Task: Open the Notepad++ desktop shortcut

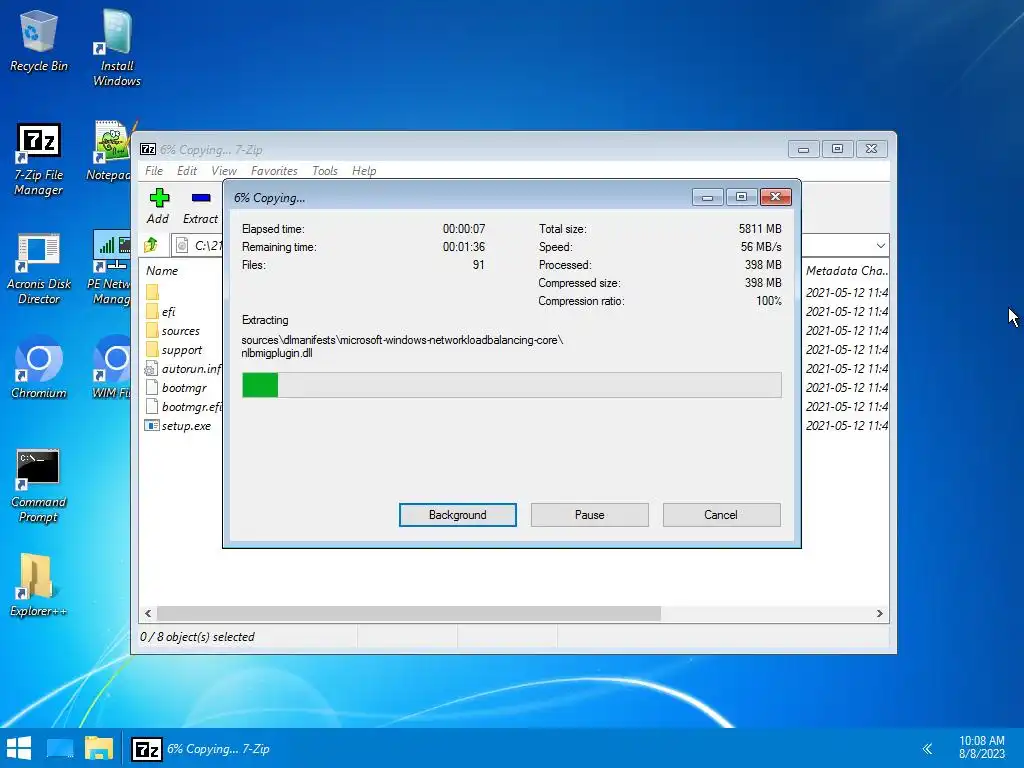Action: pos(110,152)
